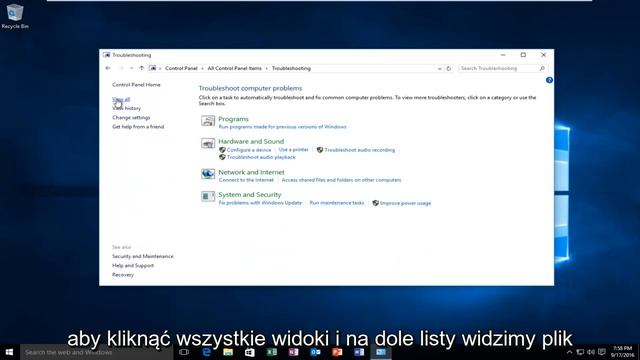
Task: Click Hardware and Sound heading
Action: (251, 141)
